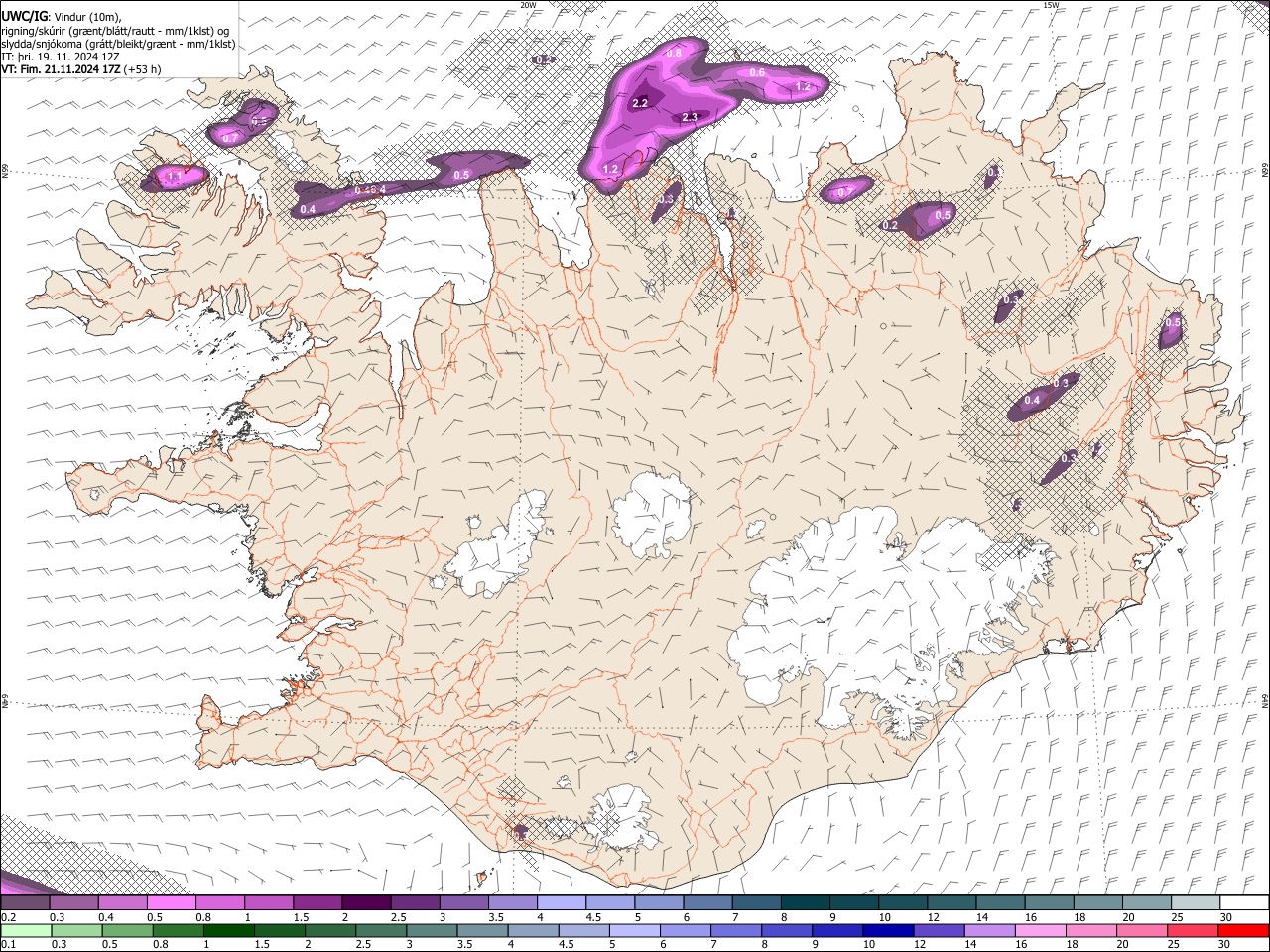Image resolution: width=1270 pixels, height=952 pixels.
Task: Click the '3.5' label under the snow legend
Action: [496, 917]
